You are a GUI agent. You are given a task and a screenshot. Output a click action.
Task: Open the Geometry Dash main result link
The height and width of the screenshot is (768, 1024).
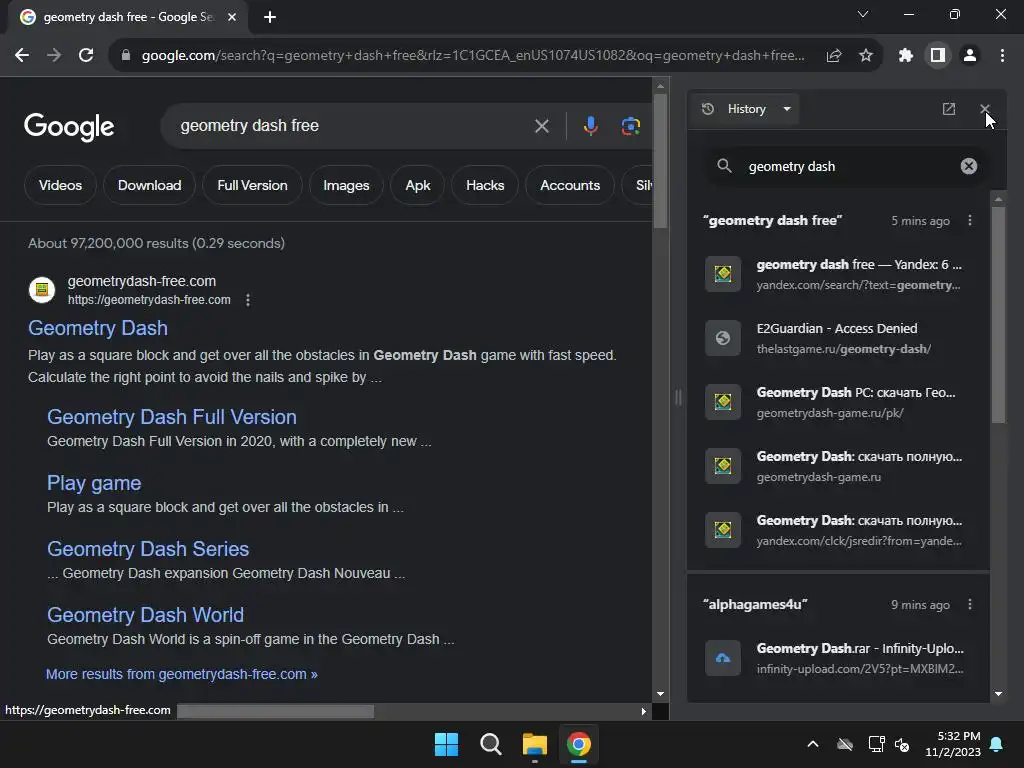(x=98, y=328)
